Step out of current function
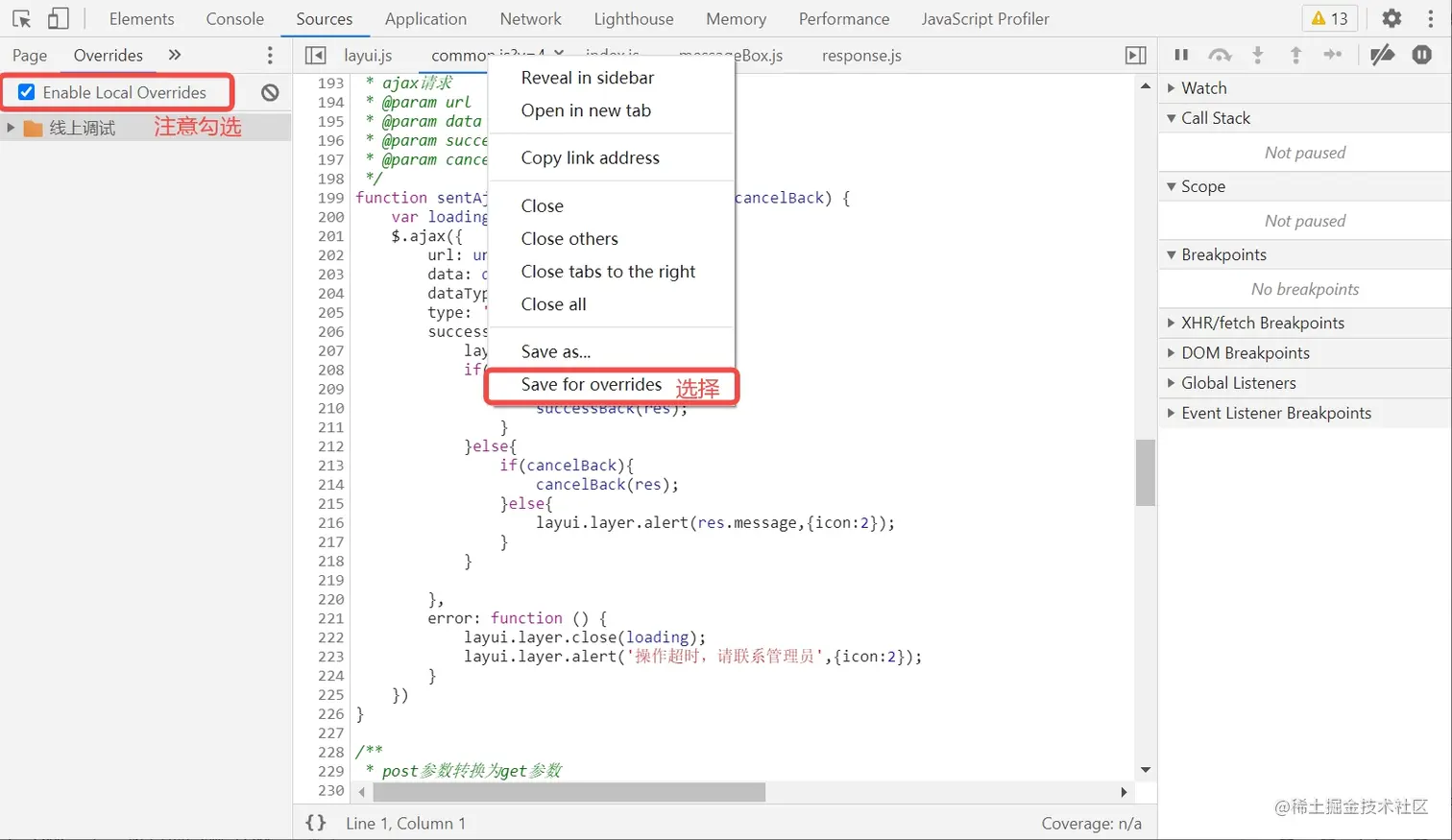Viewport: 1452px width, 840px height. [1295, 55]
